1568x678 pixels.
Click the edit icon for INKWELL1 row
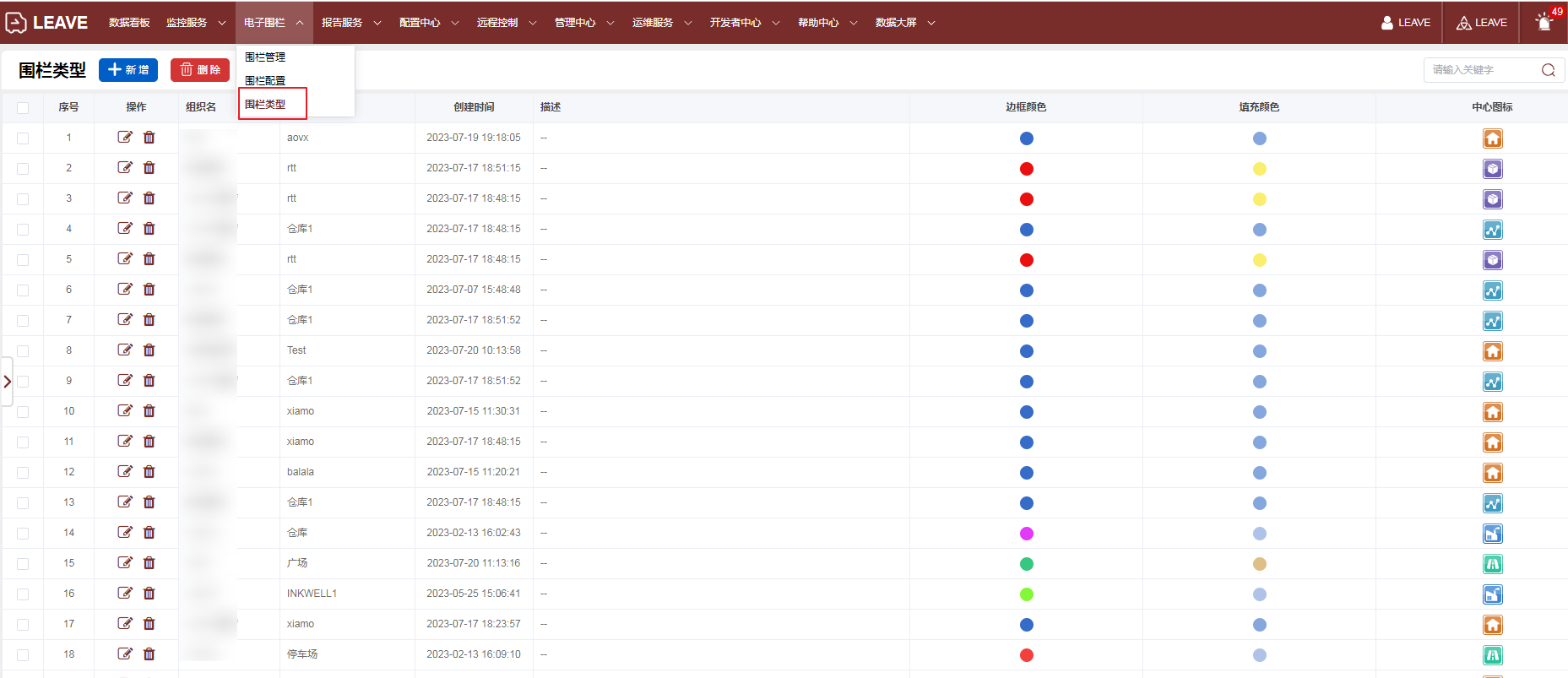[125, 594]
